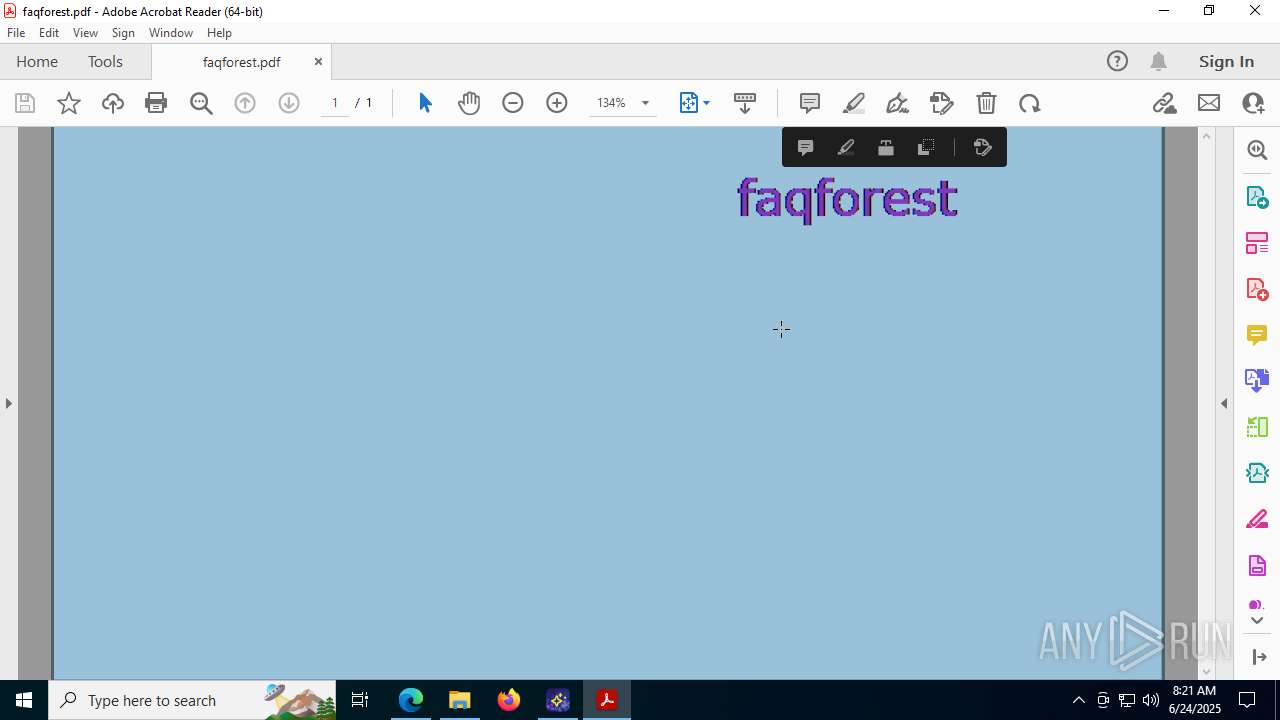The width and height of the screenshot is (1280, 720).
Task: Open the Sign menu
Action: click(x=123, y=33)
